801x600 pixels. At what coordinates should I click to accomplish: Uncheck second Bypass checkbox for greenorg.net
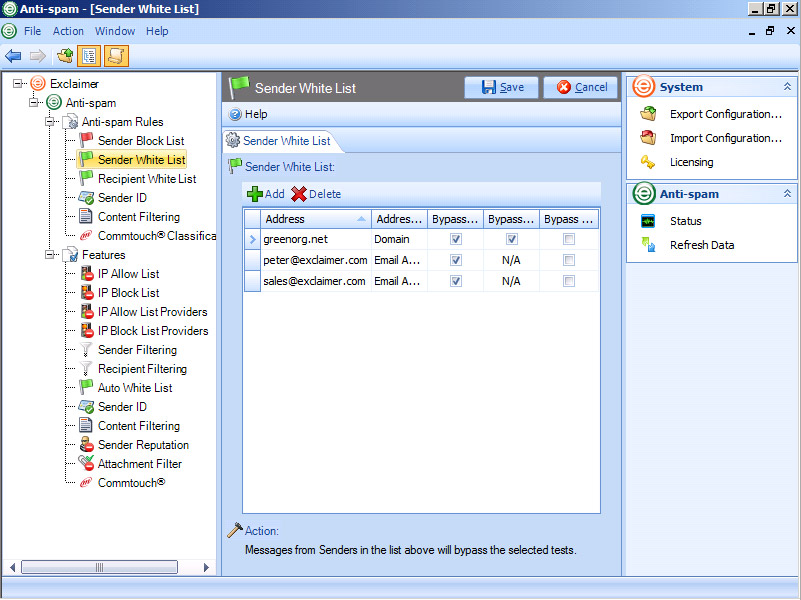click(x=511, y=239)
